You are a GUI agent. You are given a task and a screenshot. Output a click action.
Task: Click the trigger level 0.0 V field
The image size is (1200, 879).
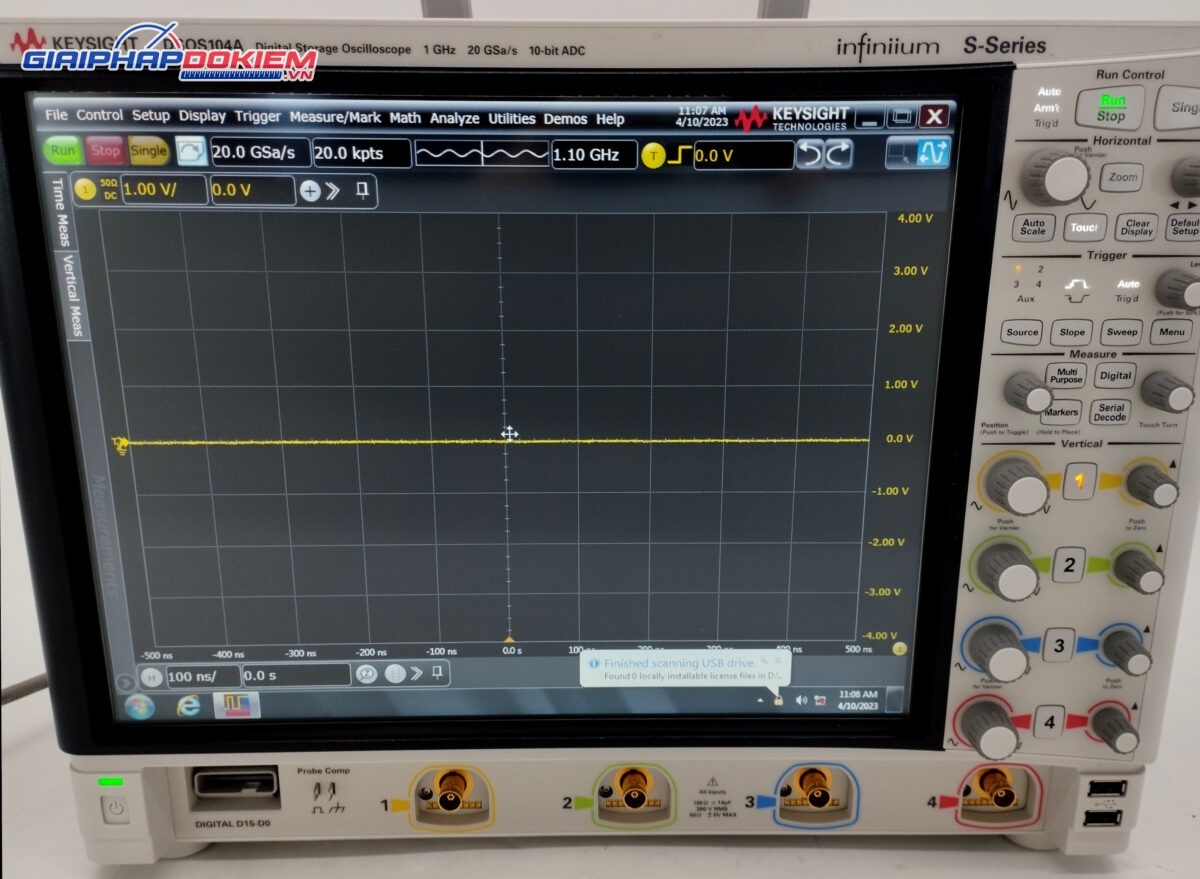(743, 156)
